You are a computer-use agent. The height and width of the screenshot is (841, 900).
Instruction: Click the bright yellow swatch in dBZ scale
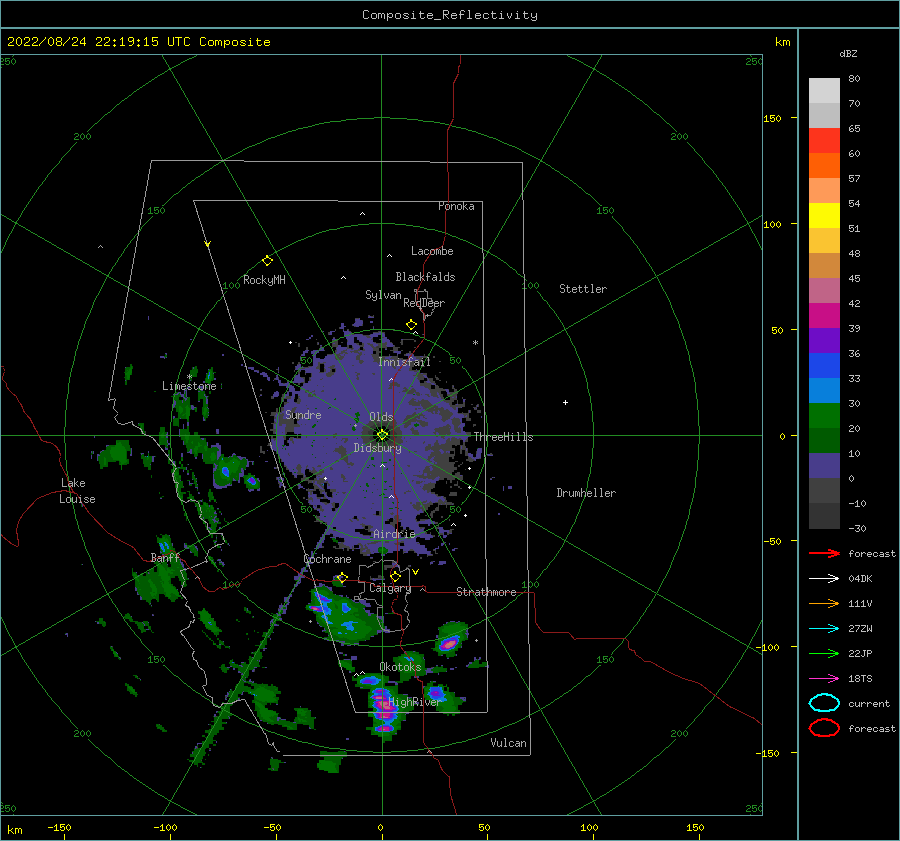point(824,216)
